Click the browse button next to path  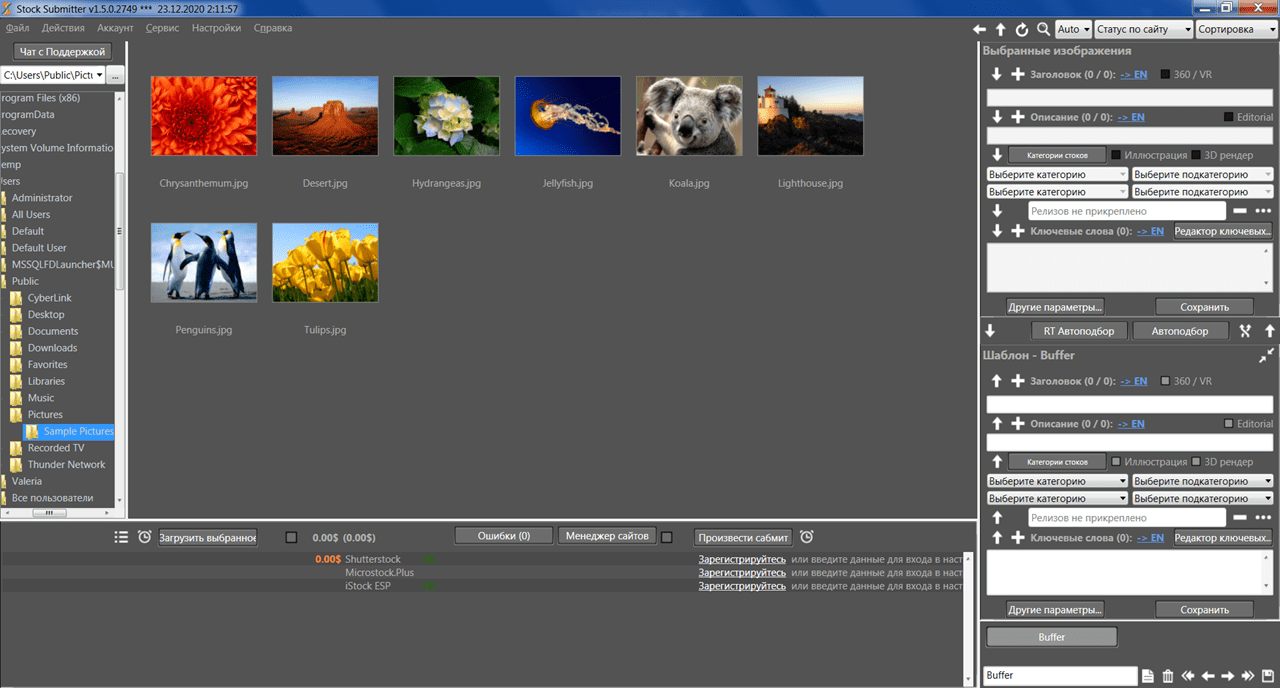point(116,75)
